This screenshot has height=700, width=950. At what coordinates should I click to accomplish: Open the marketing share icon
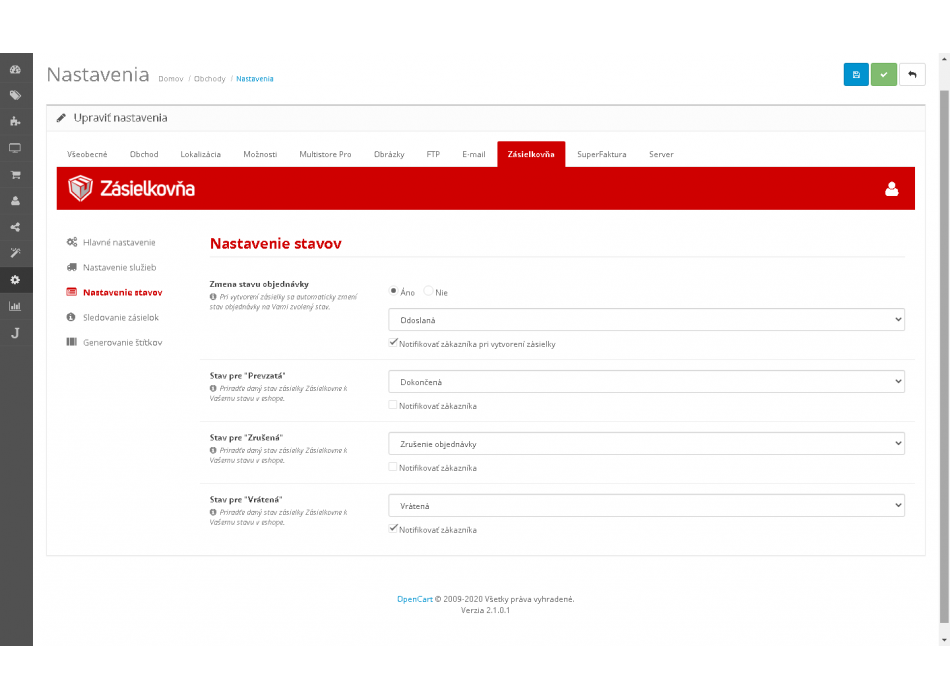pyautogui.click(x=15, y=227)
